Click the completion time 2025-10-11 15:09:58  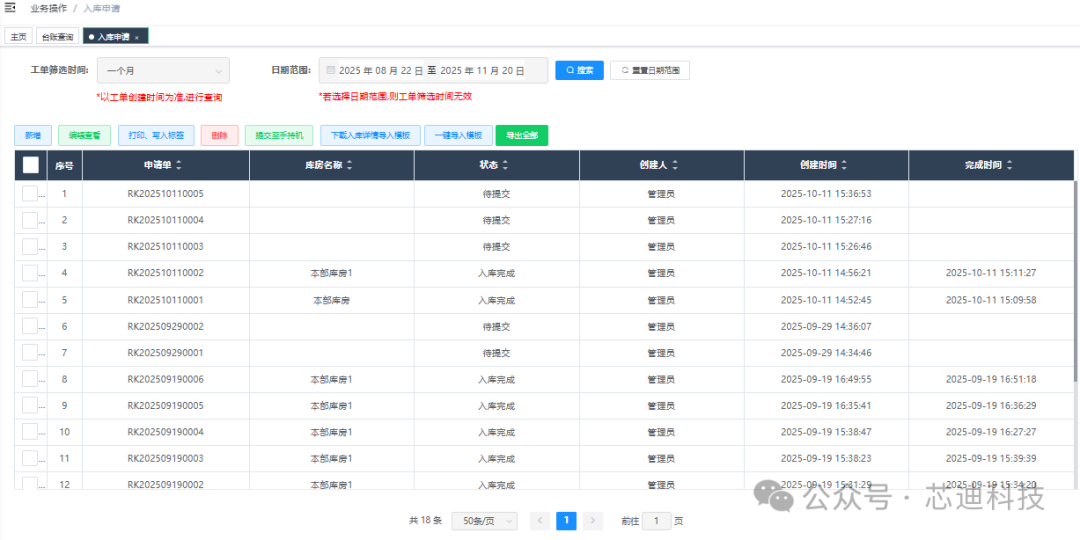(x=991, y=300)
